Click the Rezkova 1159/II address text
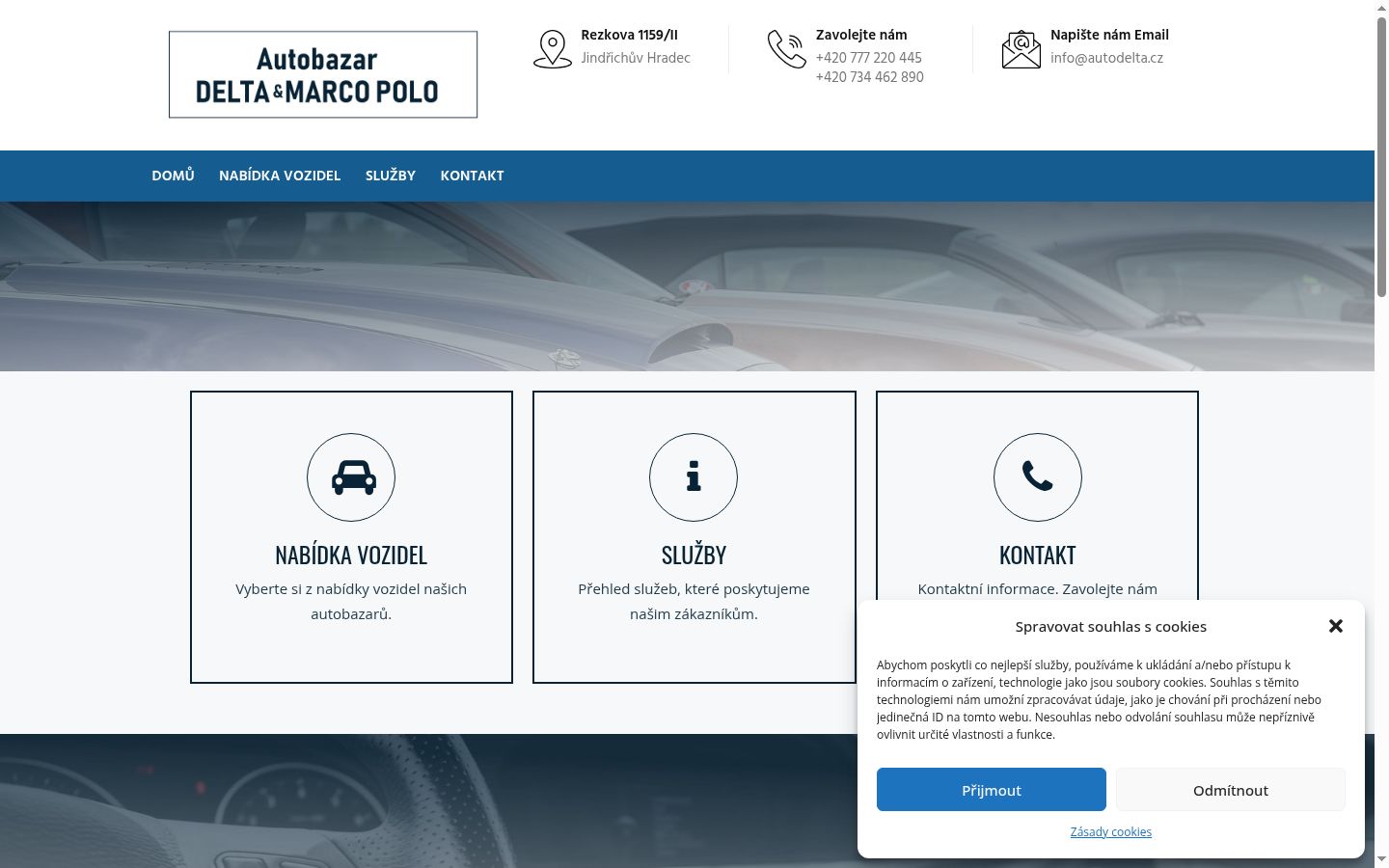The width and height of the screenshot is (1389, 868). click(629, 35)
